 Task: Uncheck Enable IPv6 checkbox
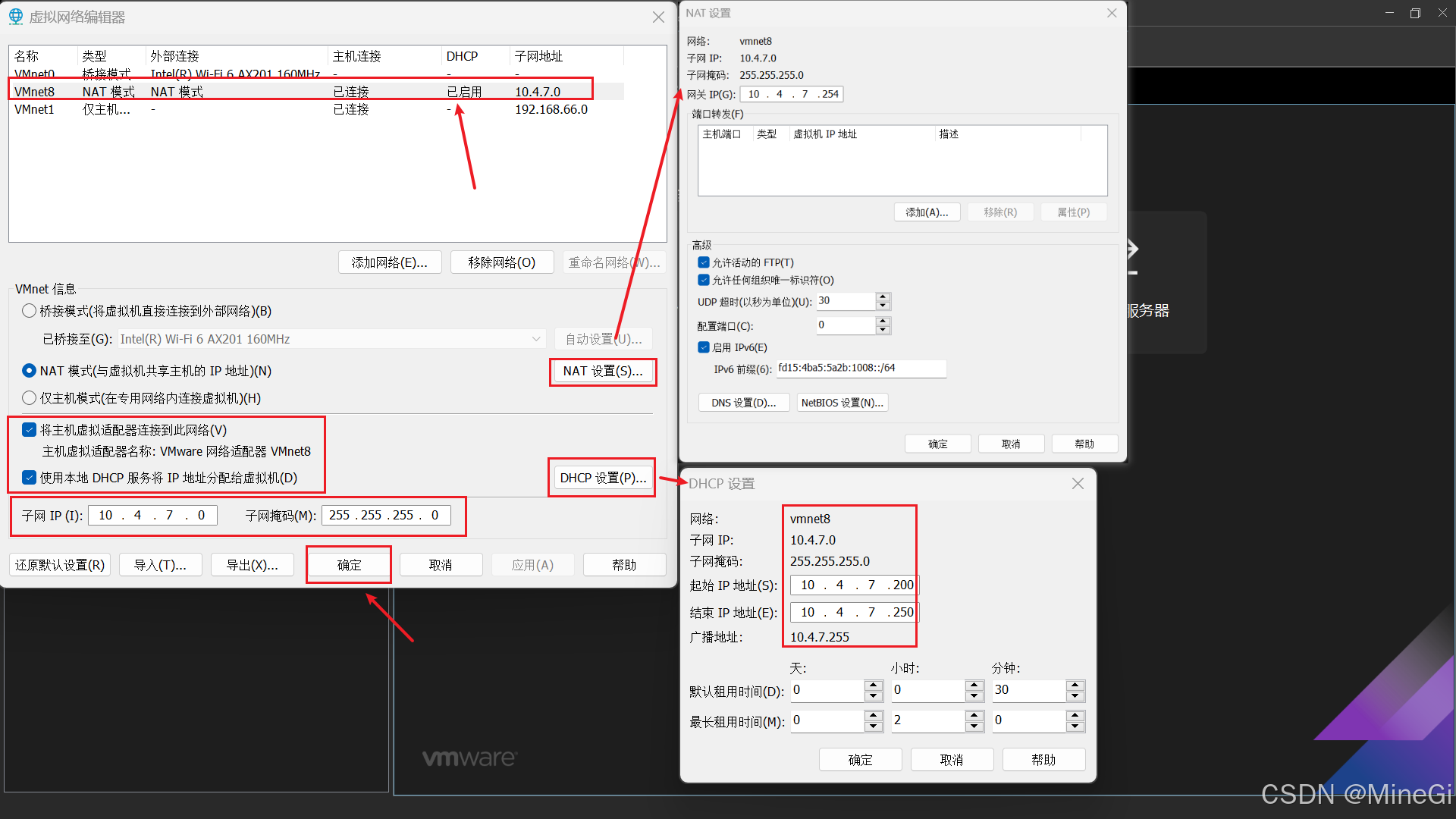(x=704, y=347)
